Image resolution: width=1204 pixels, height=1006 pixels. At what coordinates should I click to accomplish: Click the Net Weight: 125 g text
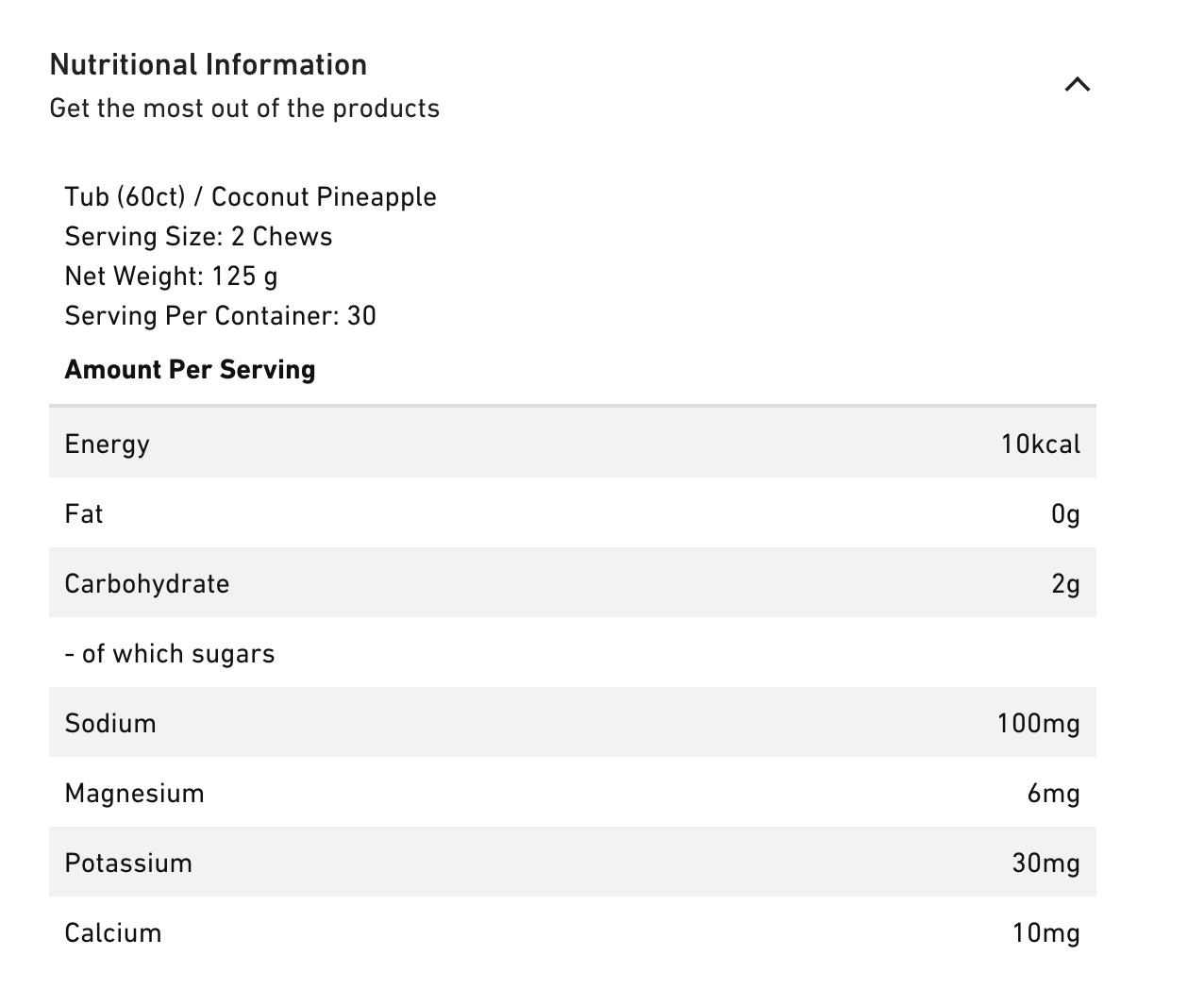point(171,277)
